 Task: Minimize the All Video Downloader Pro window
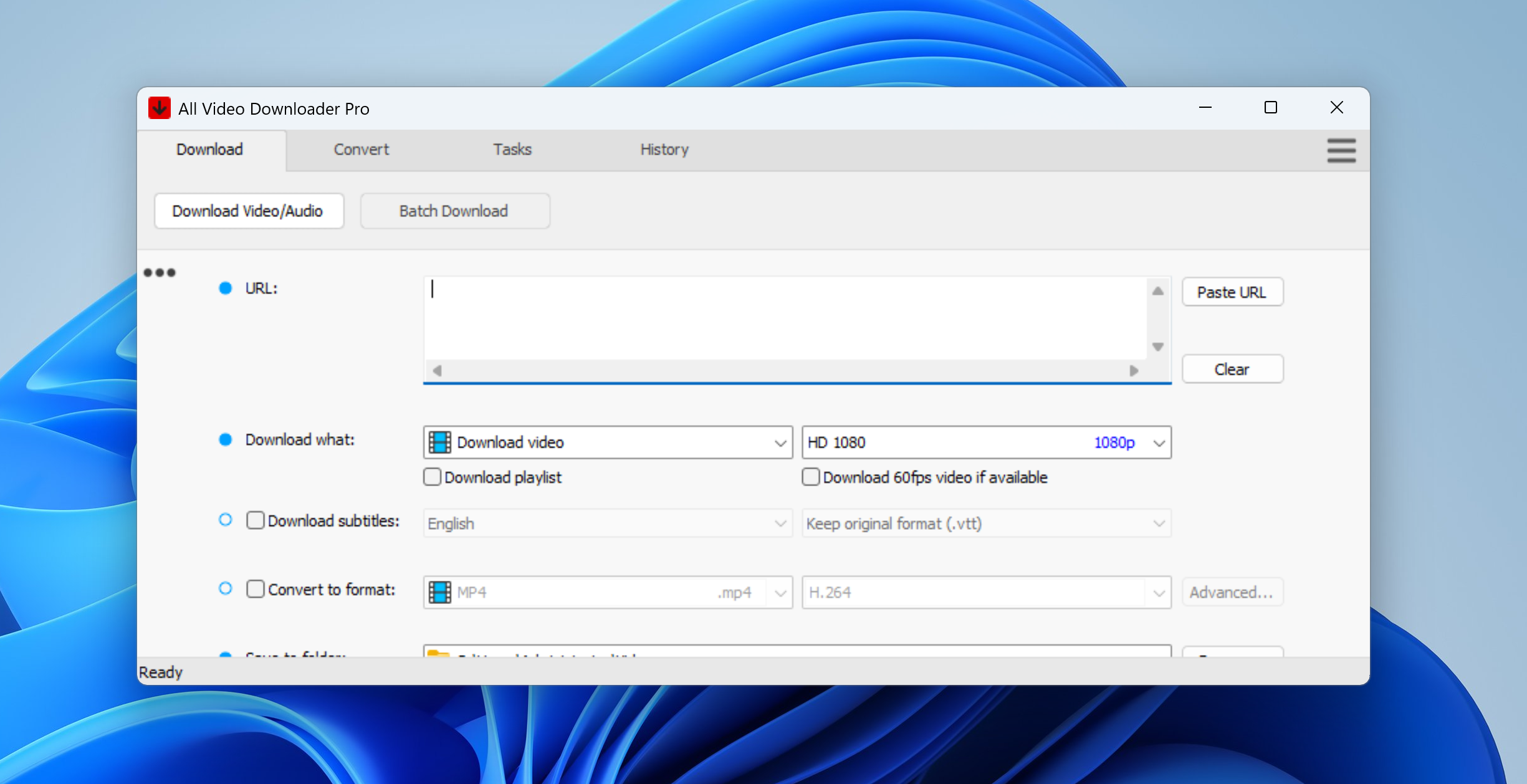1205,108
